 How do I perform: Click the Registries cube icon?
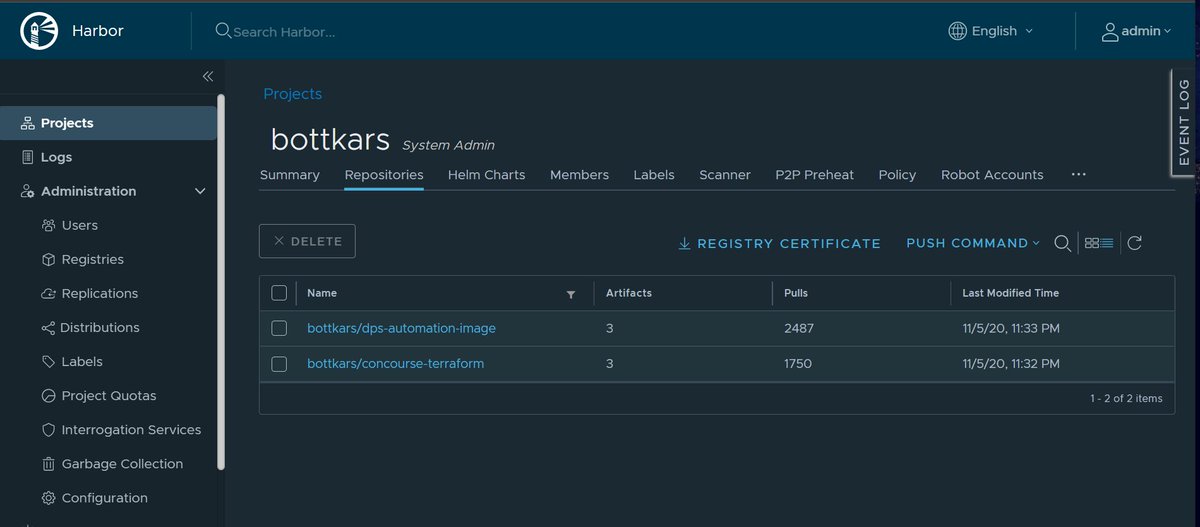tap(48, 259)
